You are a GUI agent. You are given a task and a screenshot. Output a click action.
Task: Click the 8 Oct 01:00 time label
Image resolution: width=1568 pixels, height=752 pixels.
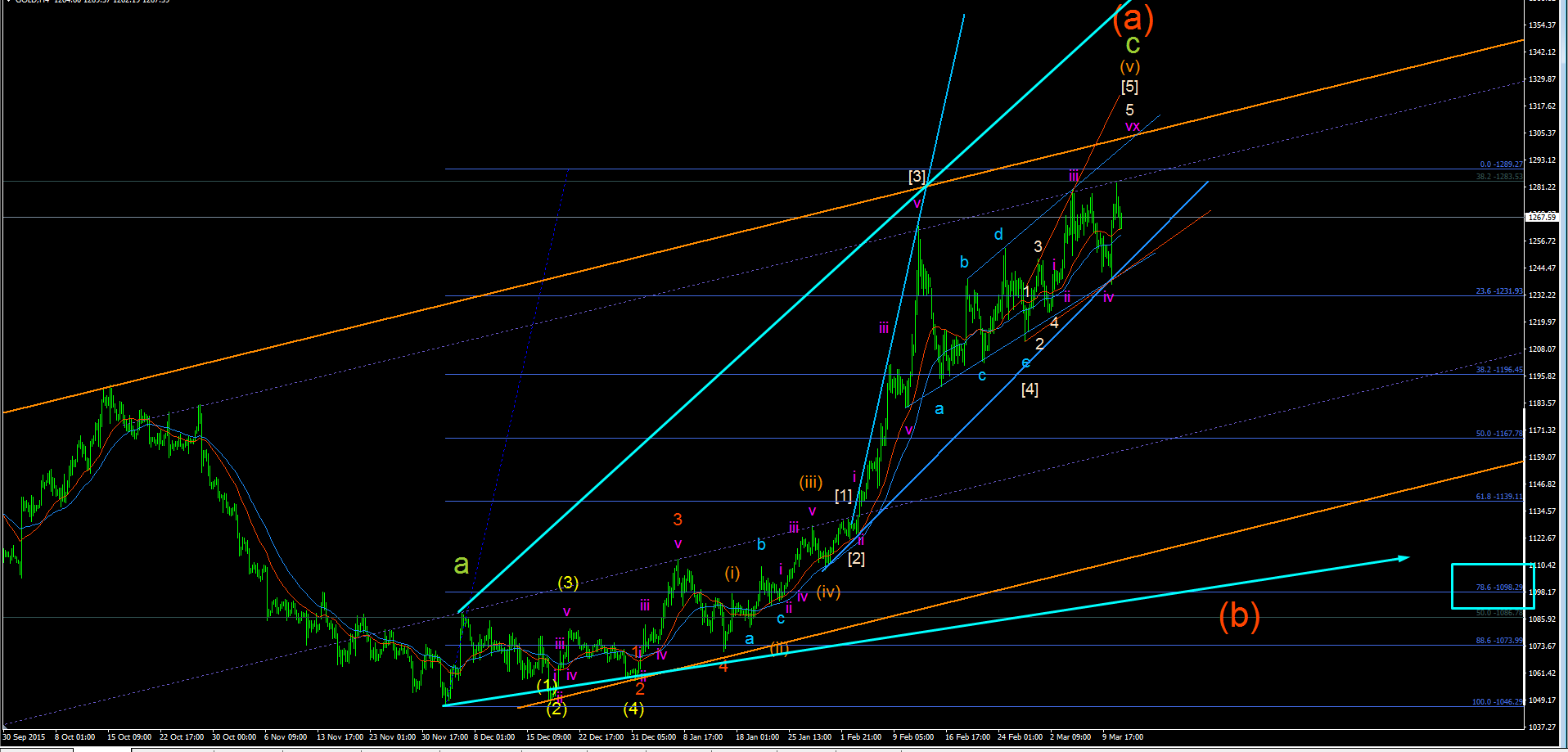click(x=75, y=737)
